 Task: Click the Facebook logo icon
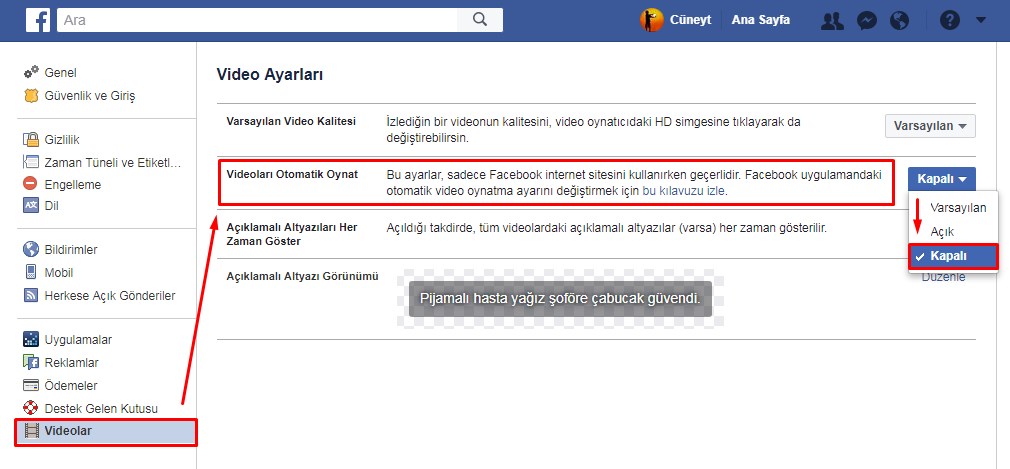tap(38, 20)
